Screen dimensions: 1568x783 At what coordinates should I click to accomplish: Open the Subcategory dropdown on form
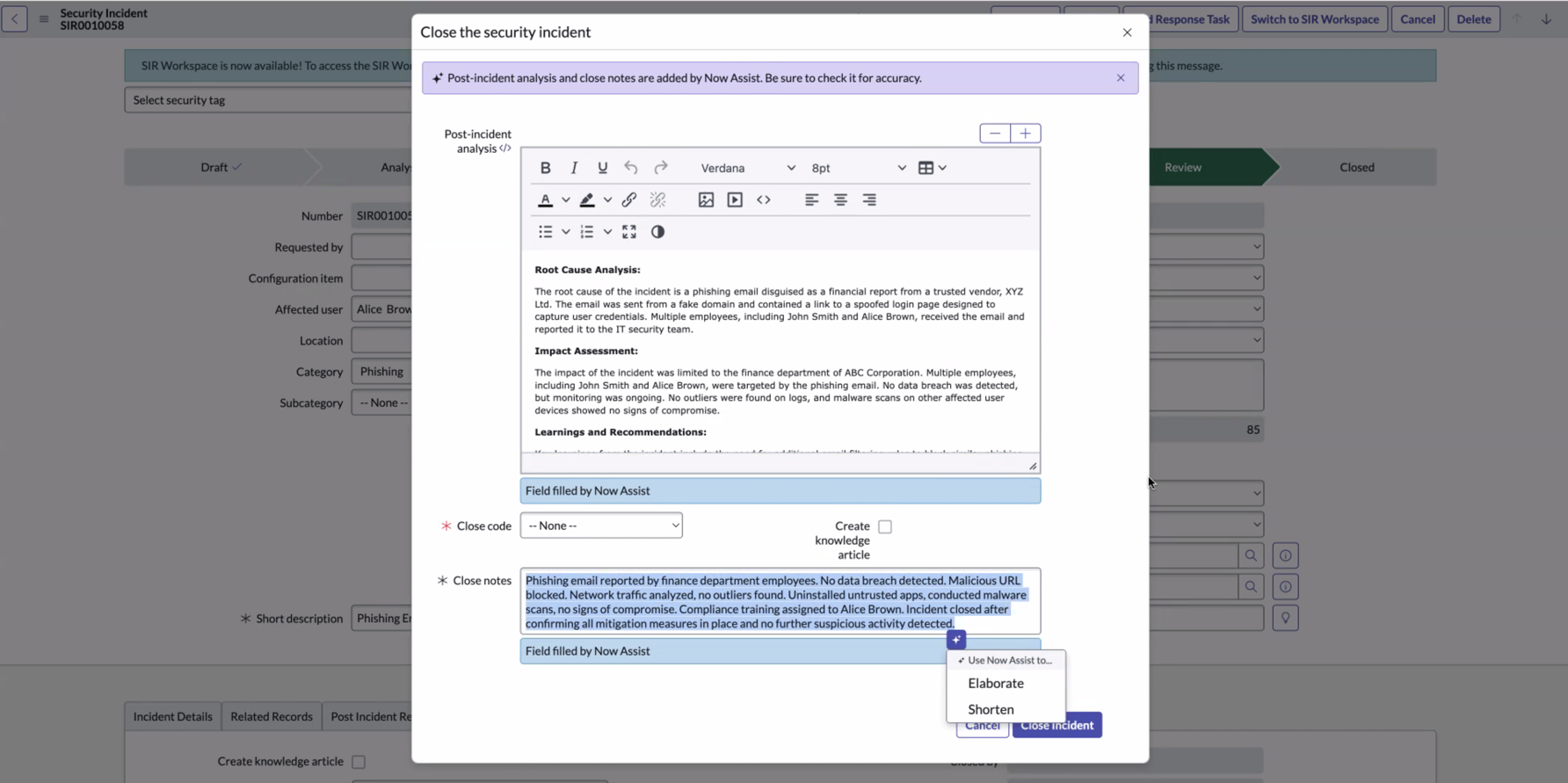coord(382,402)
